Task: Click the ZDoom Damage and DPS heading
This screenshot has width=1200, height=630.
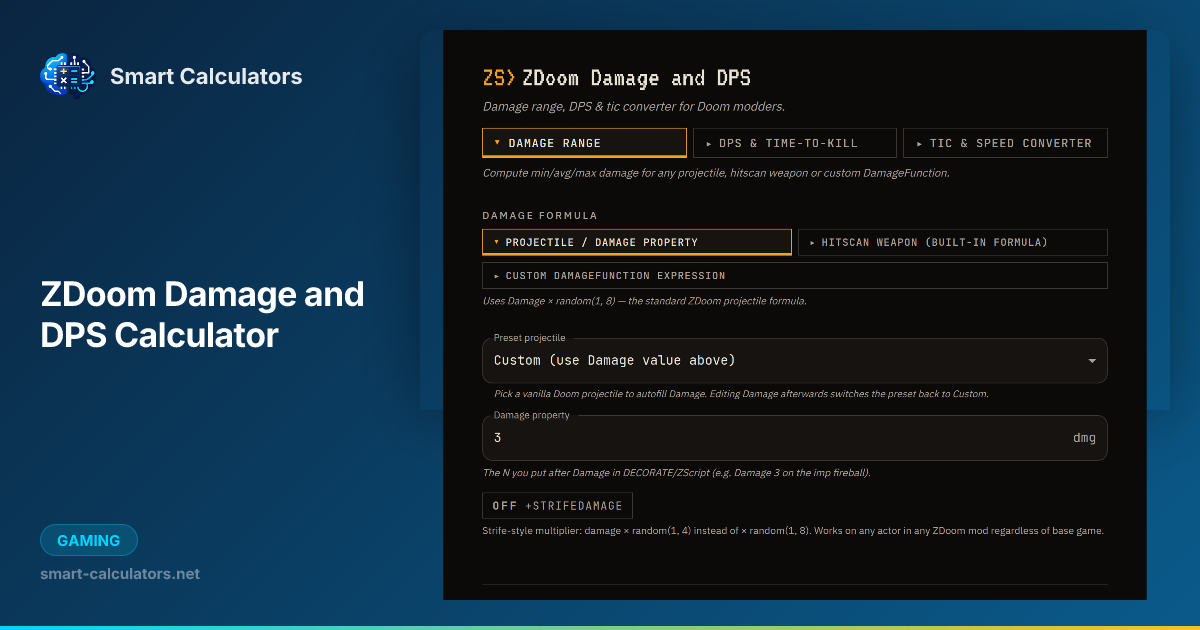Action: (636, 78)
